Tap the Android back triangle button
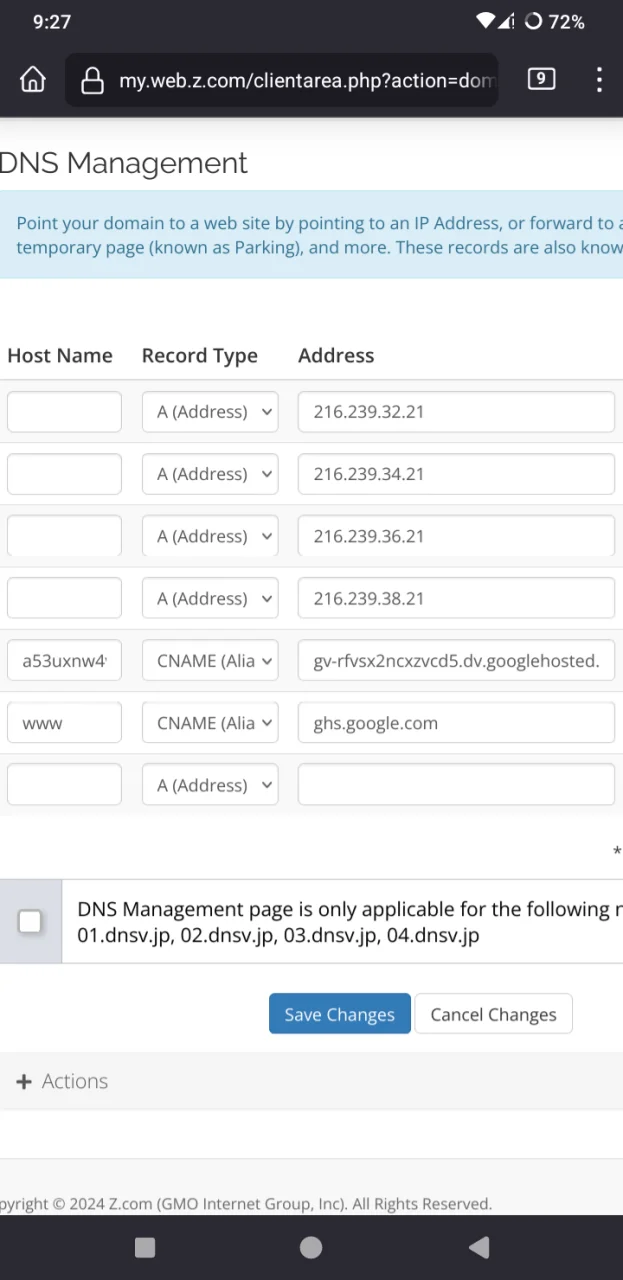This screenshot has width=623, height=1280. click(479, 1247)
